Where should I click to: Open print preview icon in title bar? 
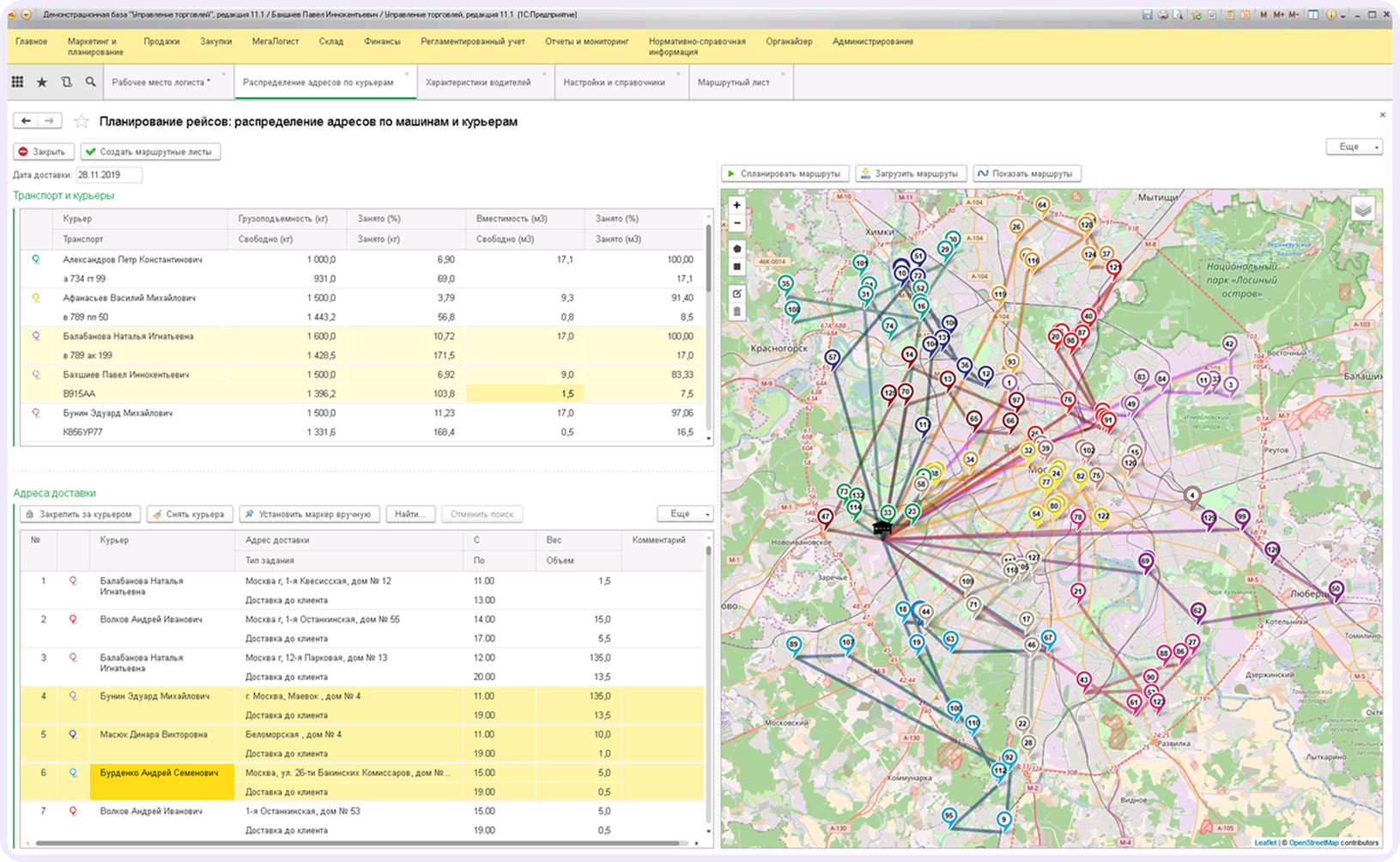(1179, 15)
